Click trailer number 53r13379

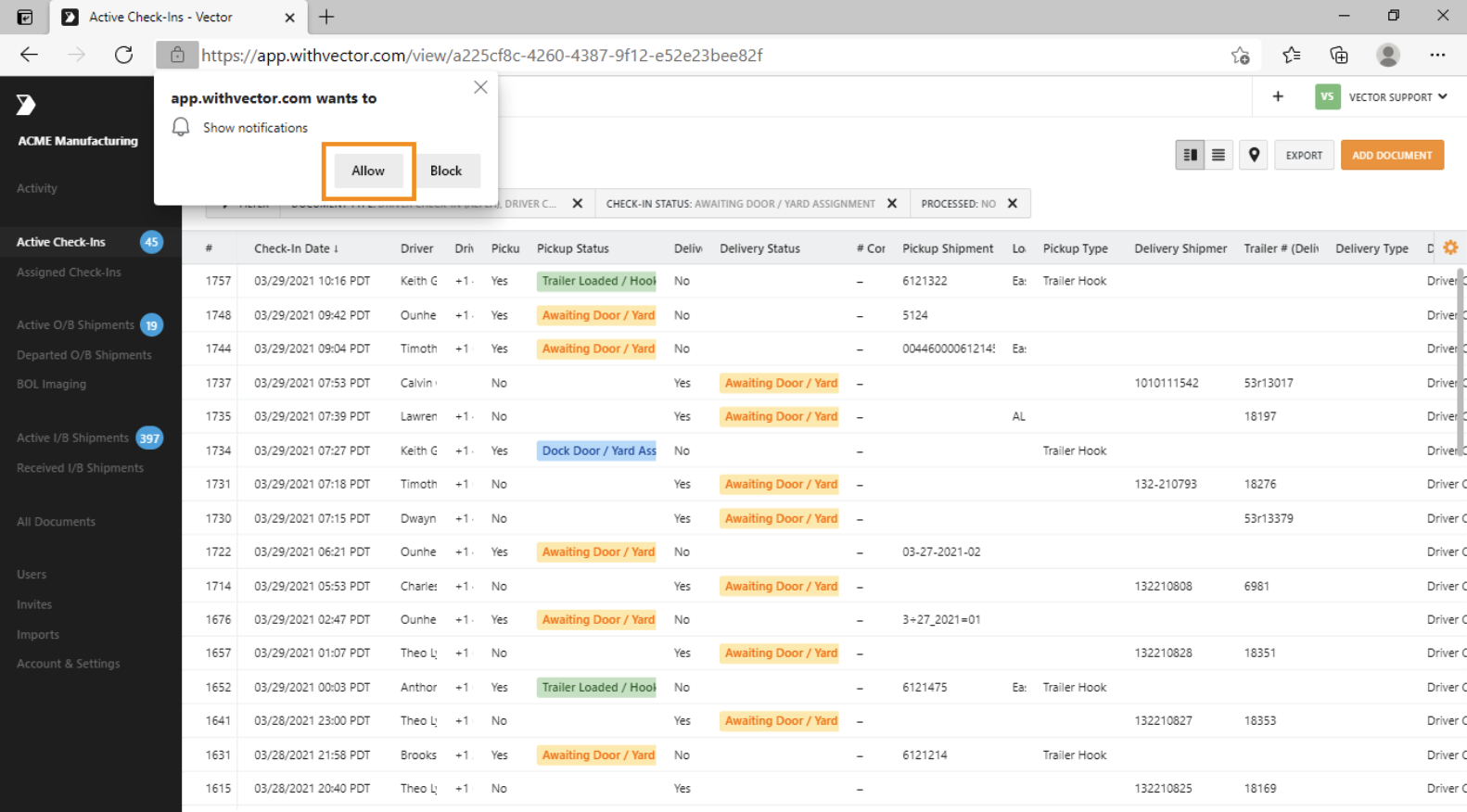click(x=1269, y=518)
